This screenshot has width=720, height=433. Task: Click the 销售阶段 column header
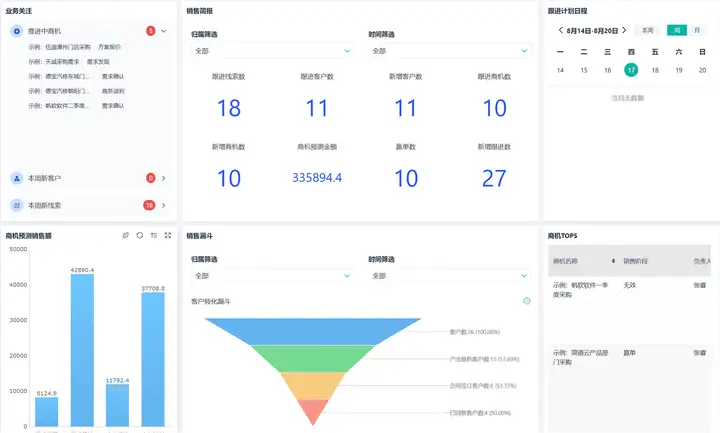tap(635, 261)
